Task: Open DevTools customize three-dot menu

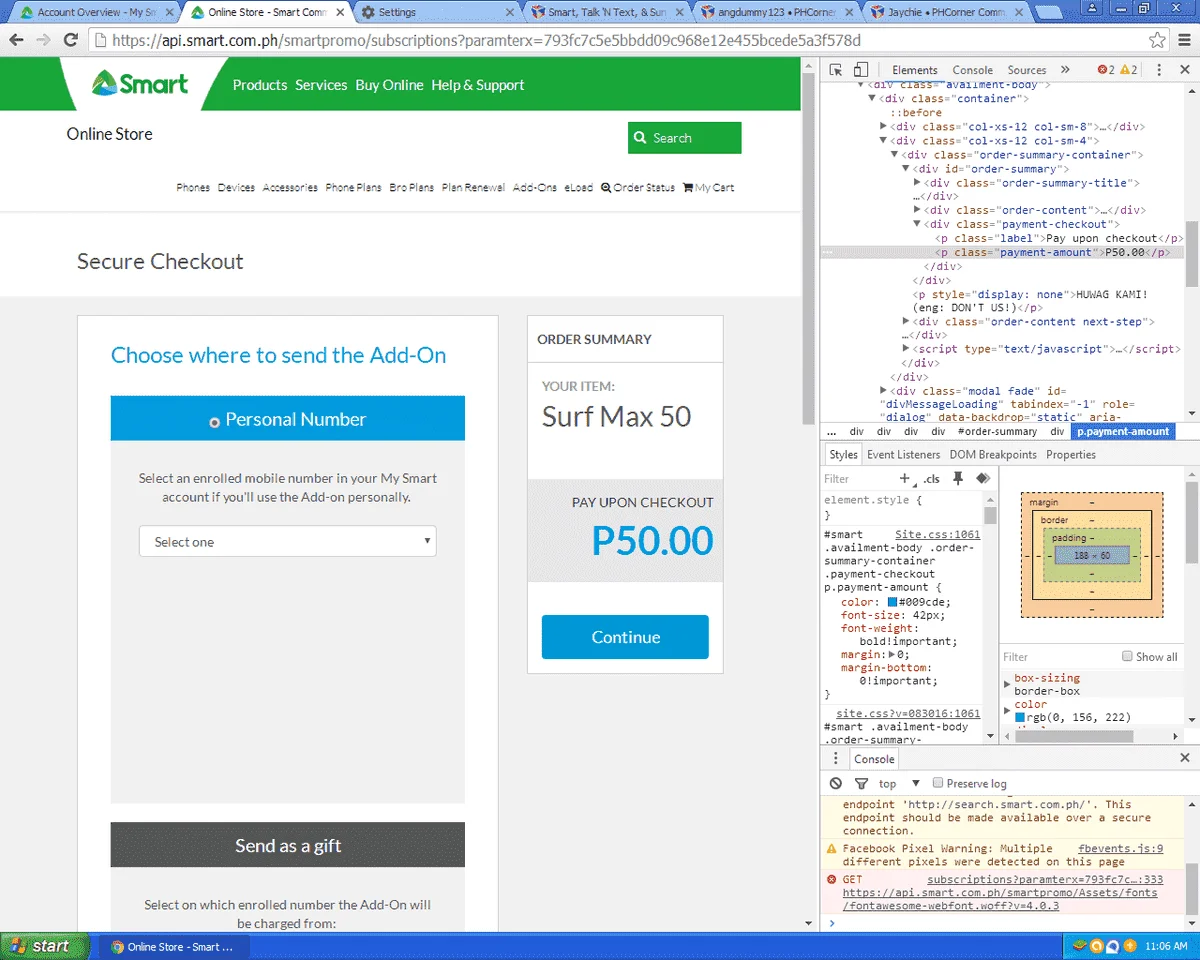Action: [x=1159, y=70]
